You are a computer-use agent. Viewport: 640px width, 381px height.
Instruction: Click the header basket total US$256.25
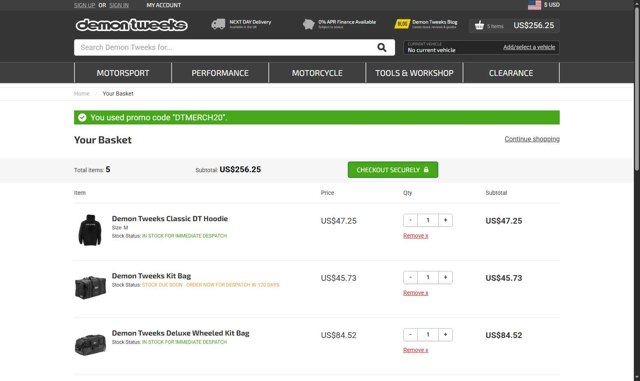click(x=534, y=25)
